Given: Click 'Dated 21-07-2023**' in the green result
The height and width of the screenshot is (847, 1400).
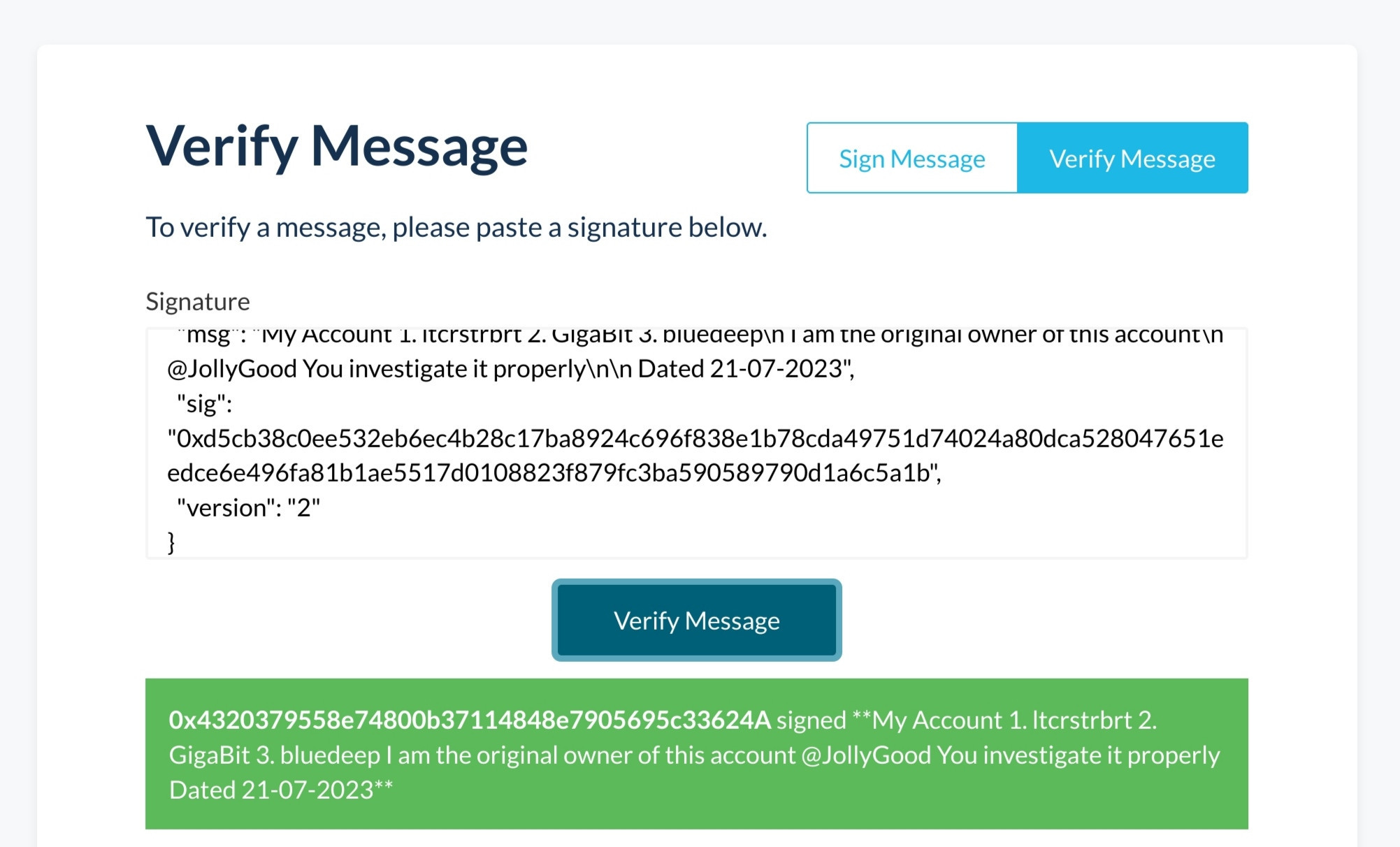Looking at the screenshot, I should coord(281,790).
